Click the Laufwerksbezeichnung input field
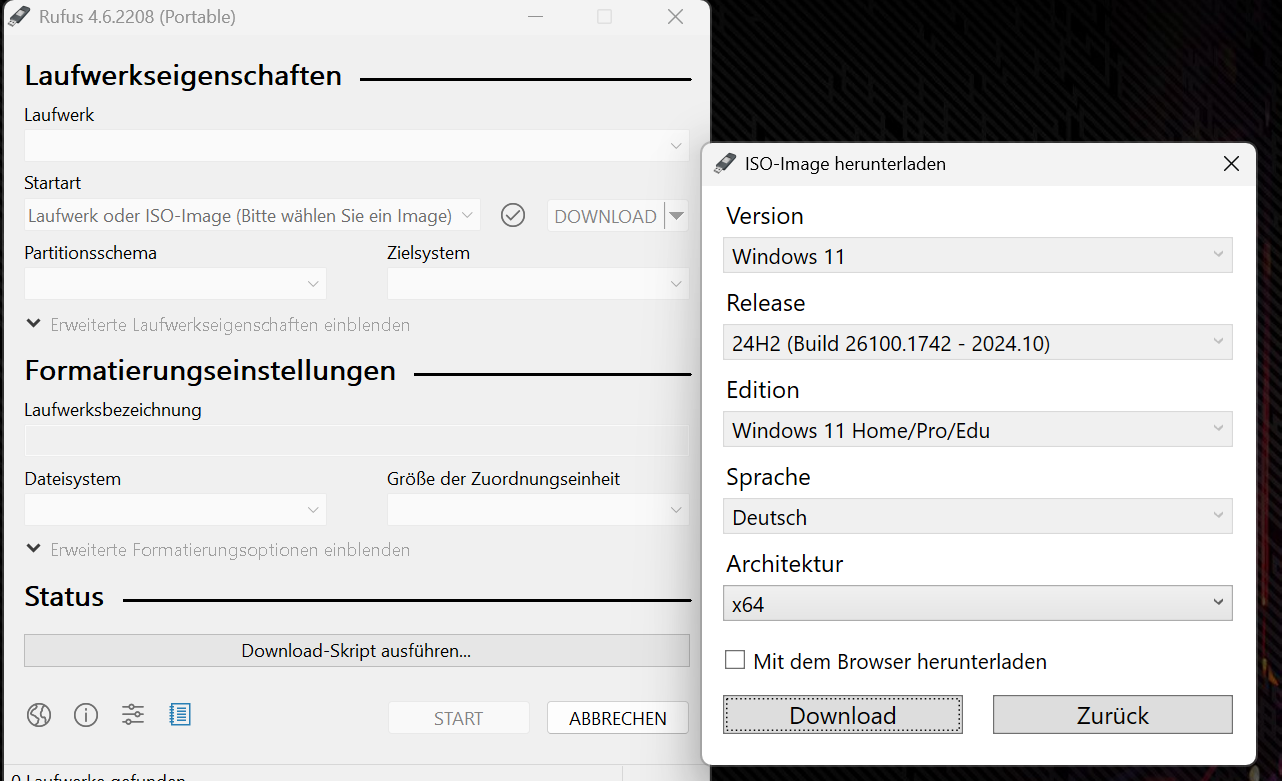 pyautogui.click(x=357, y=441)
